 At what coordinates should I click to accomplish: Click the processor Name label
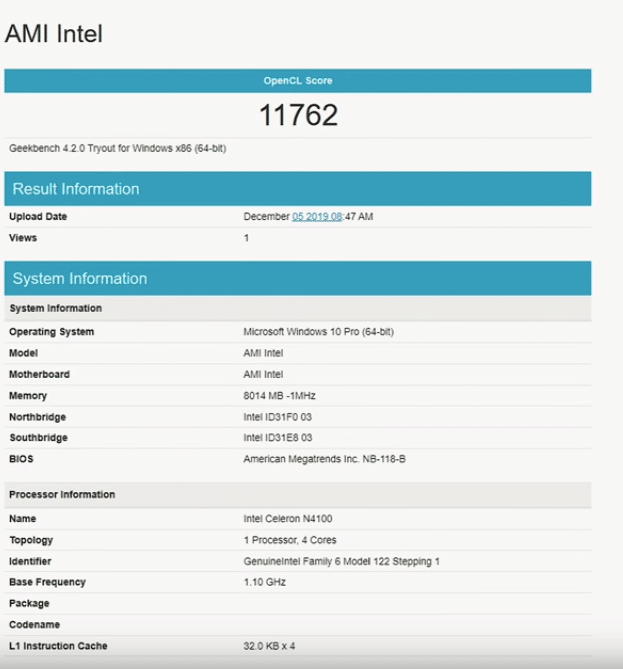(x=23, y=519)
